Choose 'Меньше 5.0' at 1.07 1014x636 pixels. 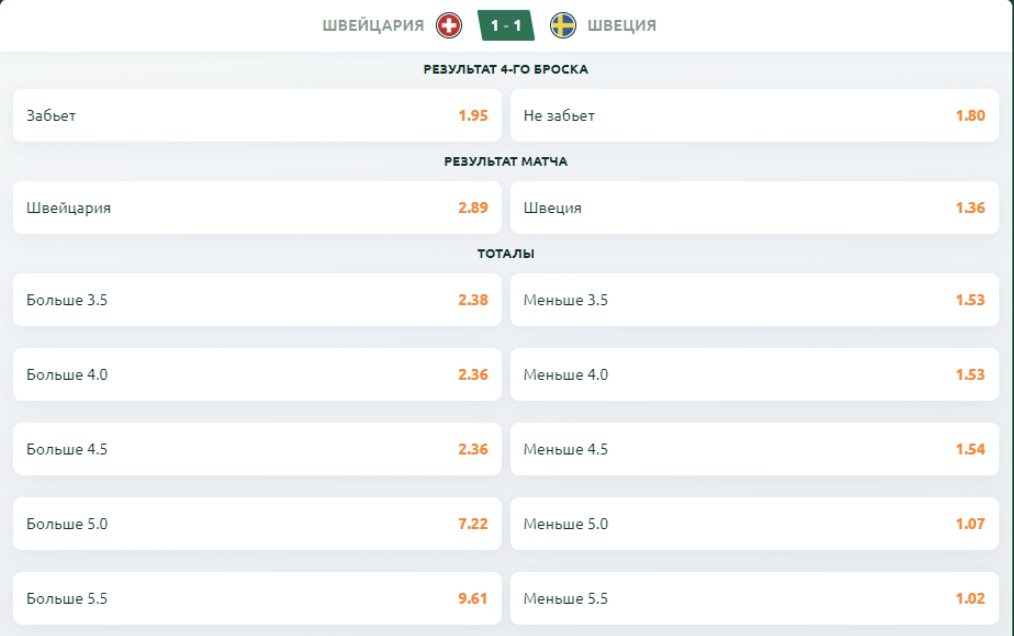754,524
